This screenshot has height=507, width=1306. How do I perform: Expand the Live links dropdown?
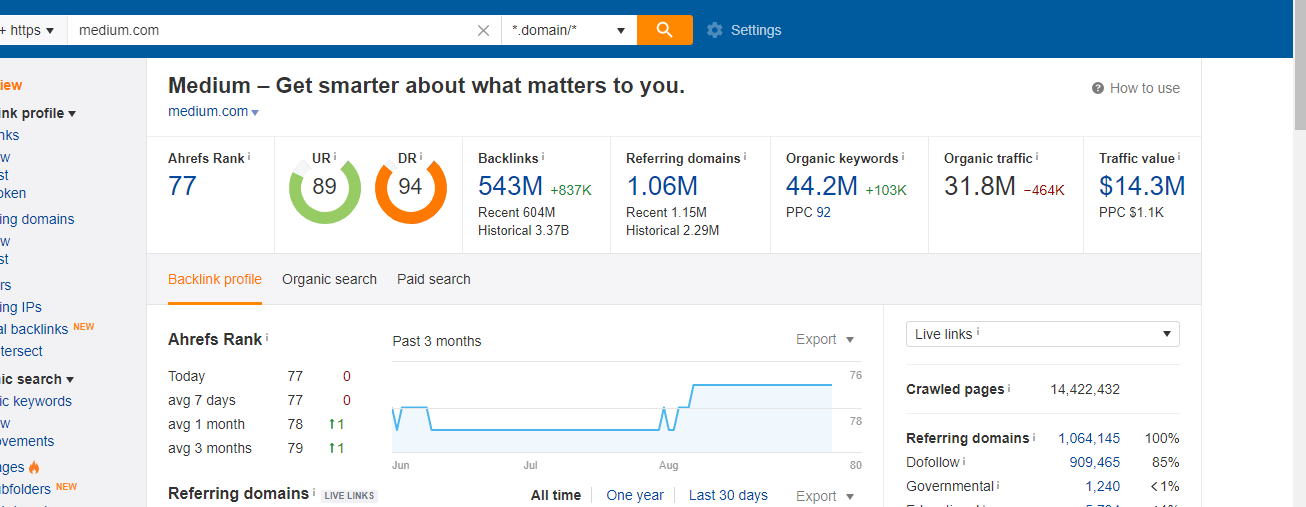1042,334
